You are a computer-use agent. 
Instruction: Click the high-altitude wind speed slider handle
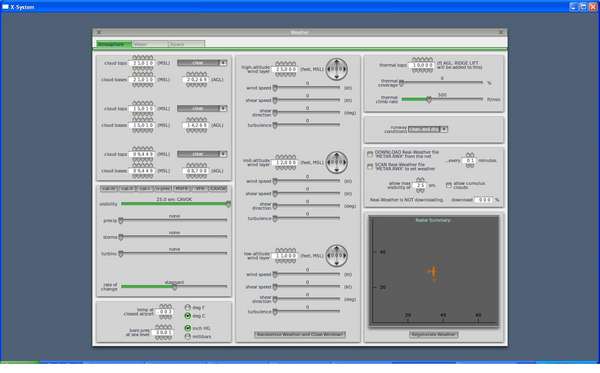click(275, 88)
